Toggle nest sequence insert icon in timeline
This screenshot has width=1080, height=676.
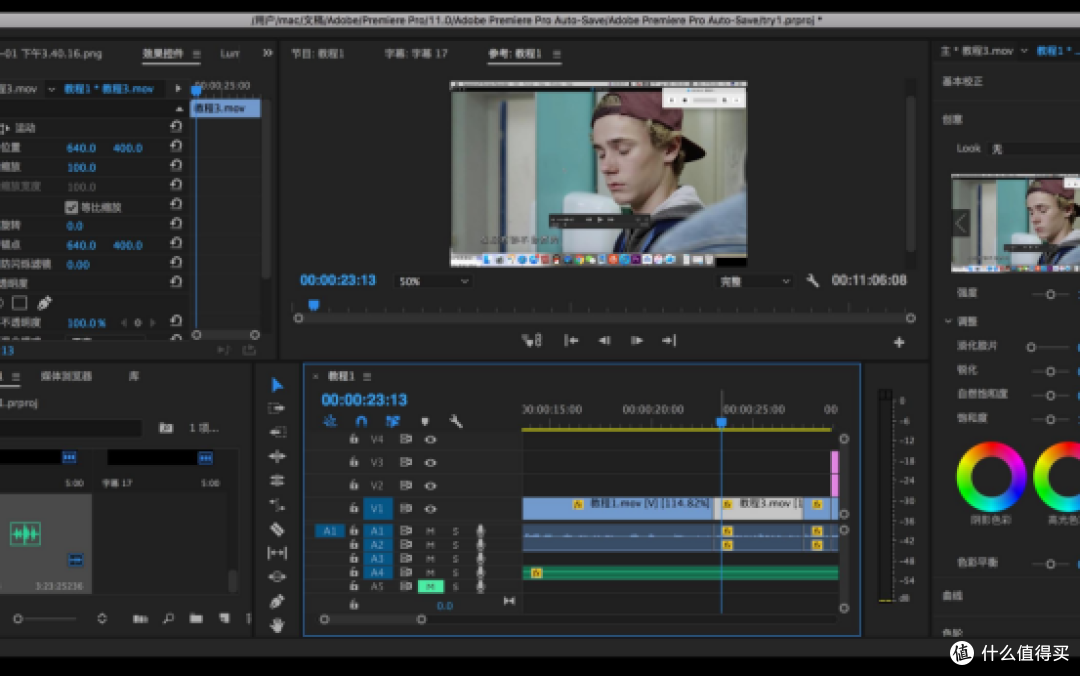tap(330, 421)
